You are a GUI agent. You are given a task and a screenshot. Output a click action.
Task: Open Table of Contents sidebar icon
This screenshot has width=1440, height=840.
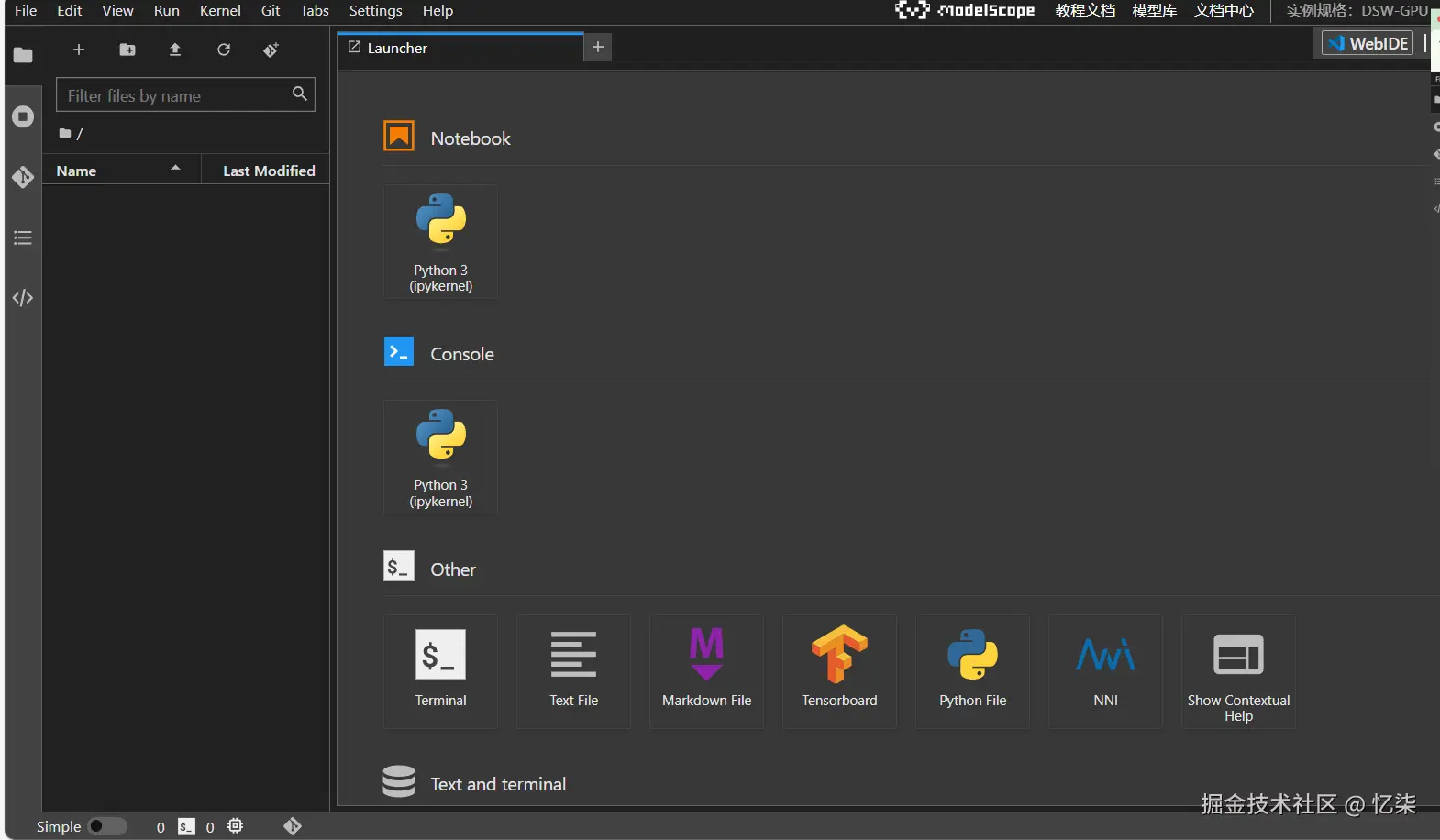pos(23,238)
